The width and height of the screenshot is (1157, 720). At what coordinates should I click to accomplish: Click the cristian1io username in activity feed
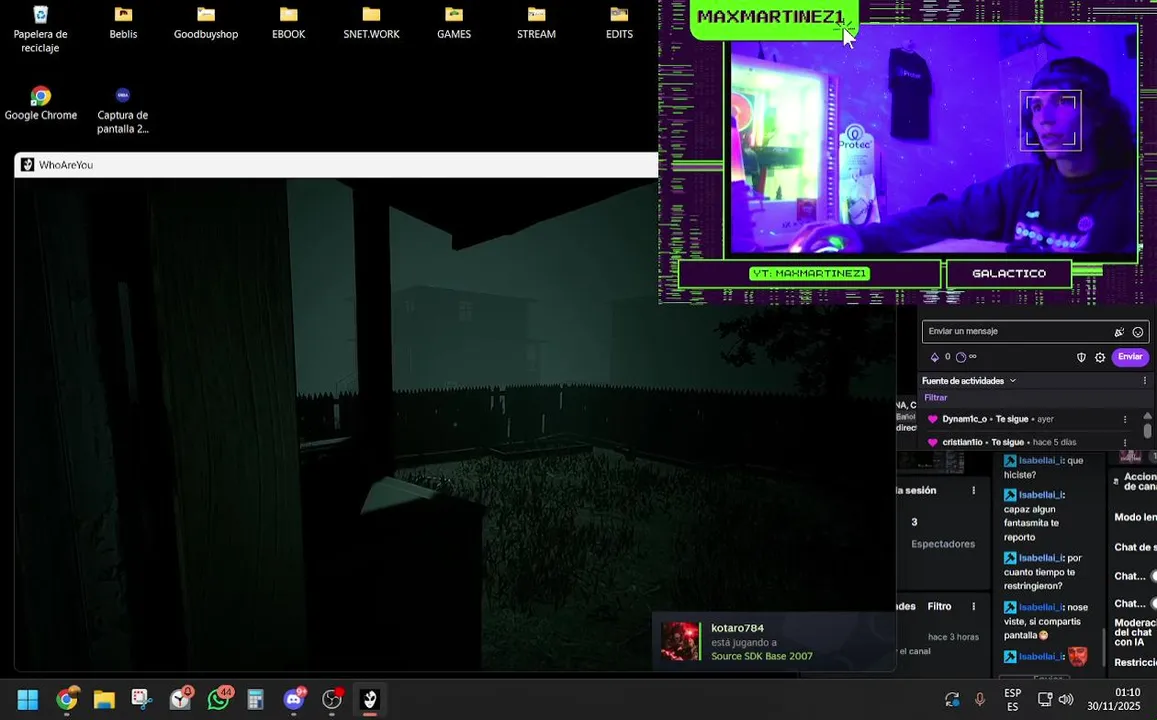click(x=962, y=443)
